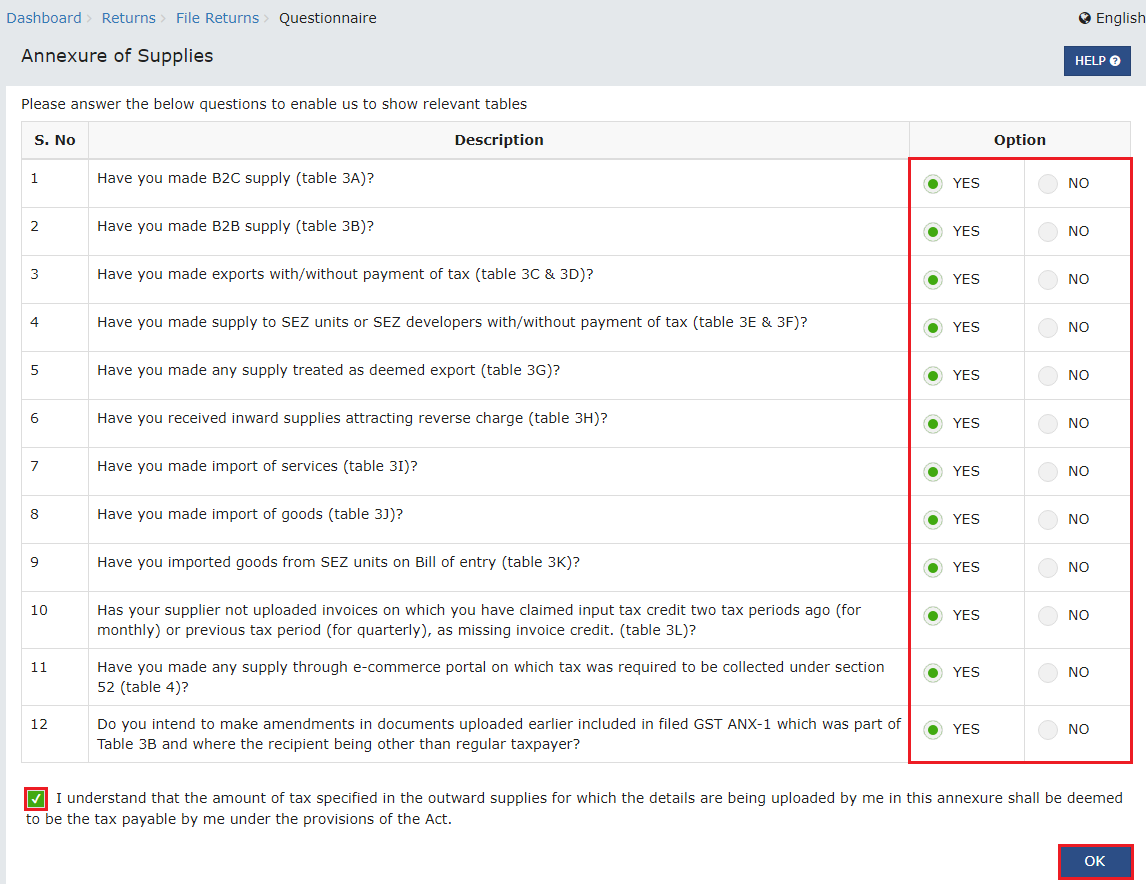Screen dimensions: 1146x884
Task: Select YES for import of services
Action: 933,471
